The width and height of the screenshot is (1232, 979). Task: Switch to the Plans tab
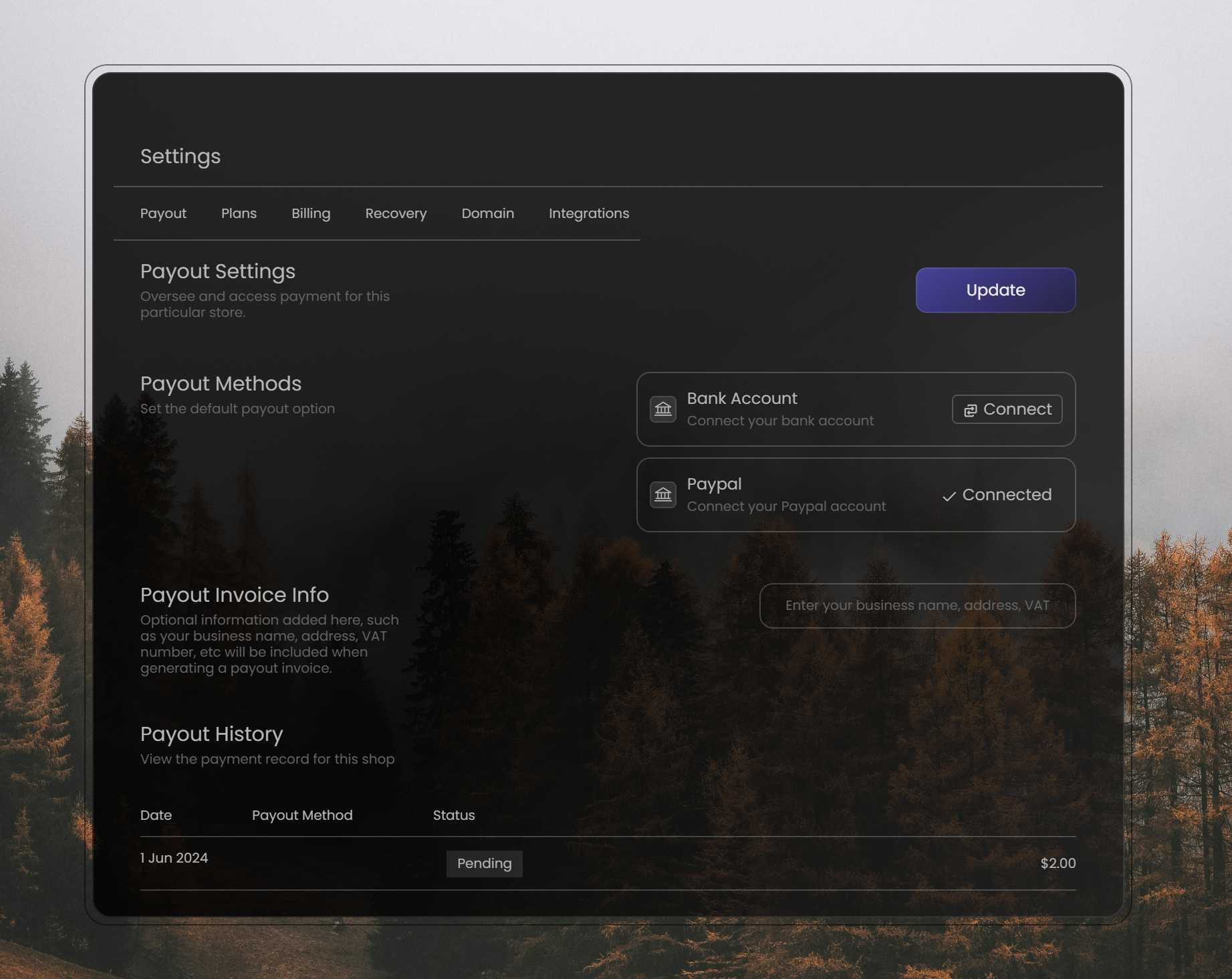pos(239,213)
